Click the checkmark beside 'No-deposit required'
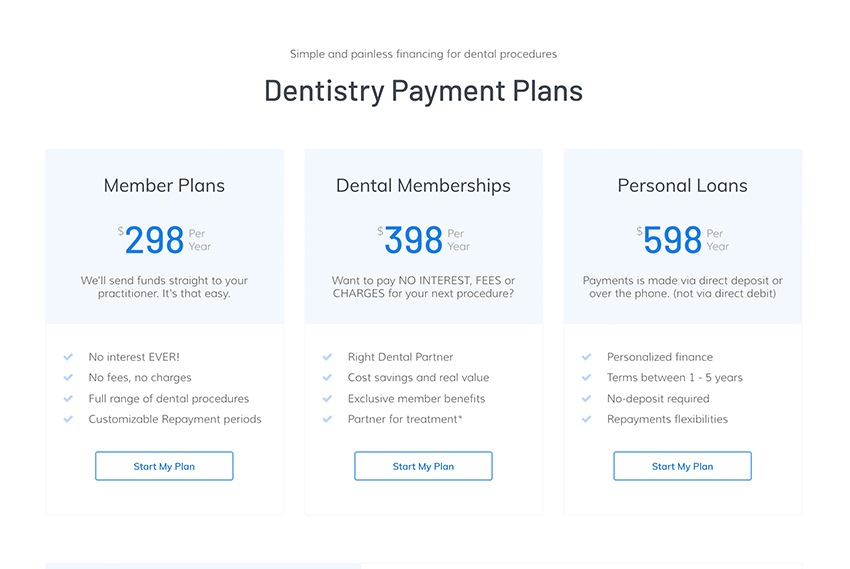 pyautogui.click(x=586, y=399)
